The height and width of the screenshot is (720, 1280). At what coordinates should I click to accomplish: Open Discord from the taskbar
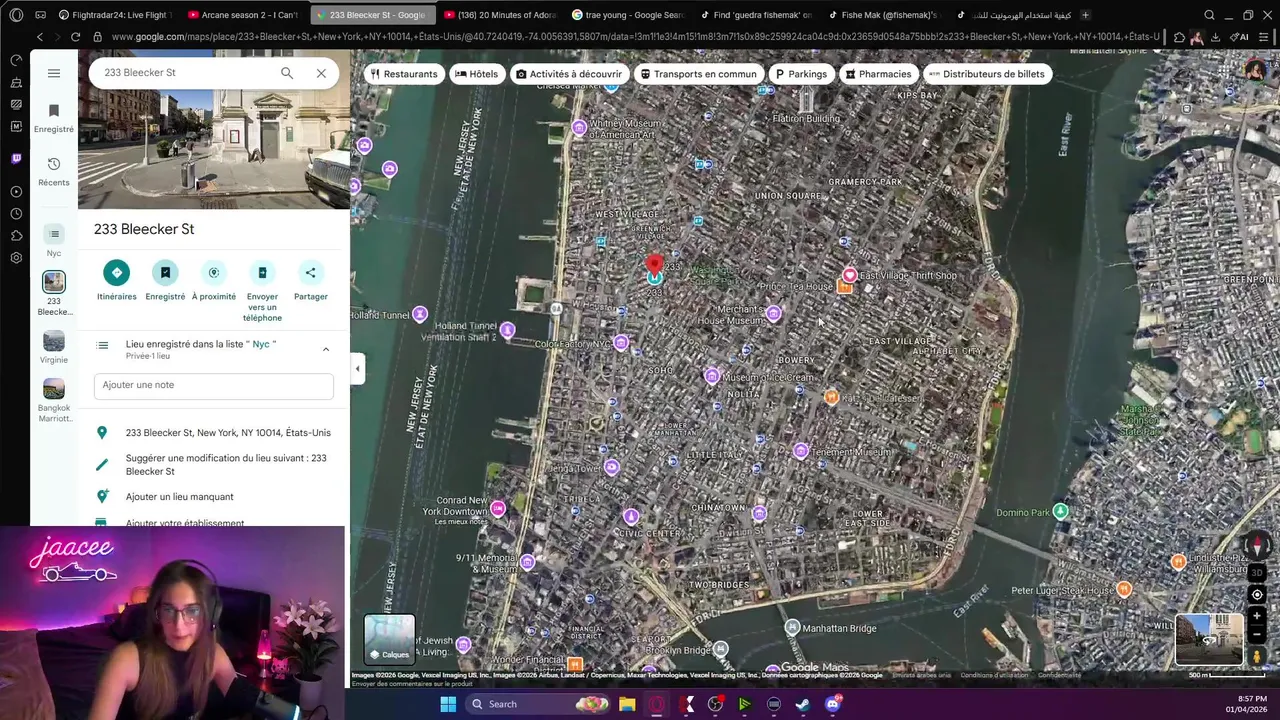[833, 704]
